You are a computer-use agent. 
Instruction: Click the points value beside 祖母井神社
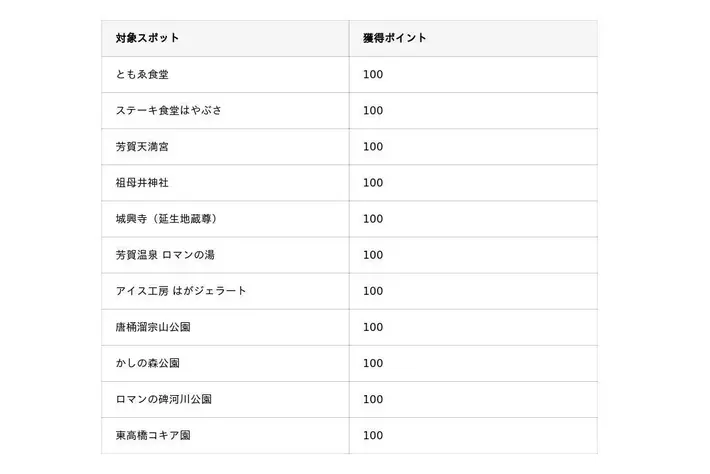click(373, 183)
